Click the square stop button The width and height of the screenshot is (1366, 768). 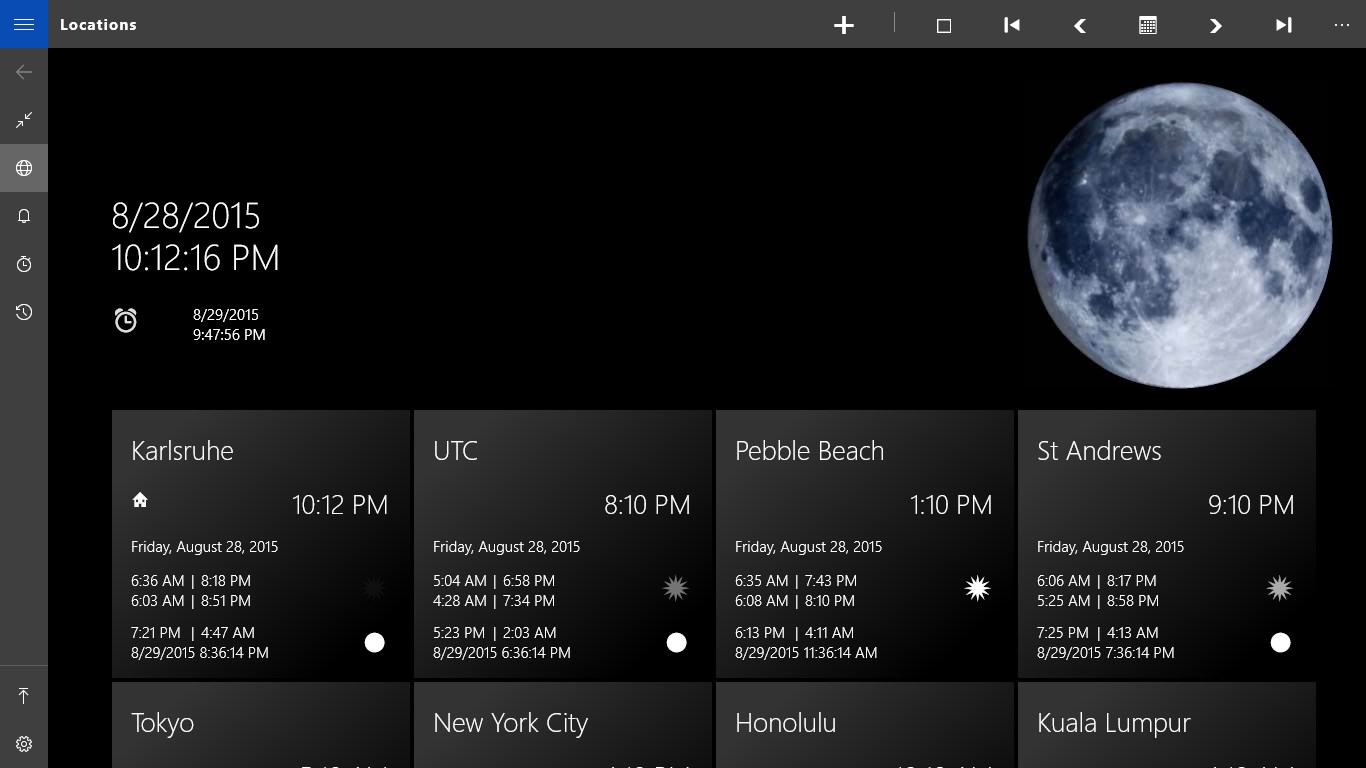943,25
